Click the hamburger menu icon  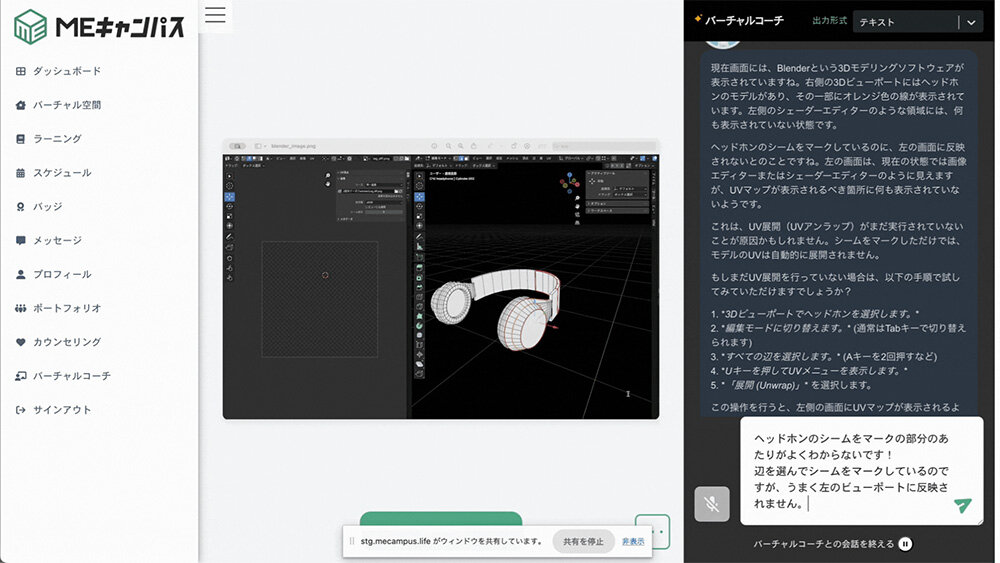[215, 15]
